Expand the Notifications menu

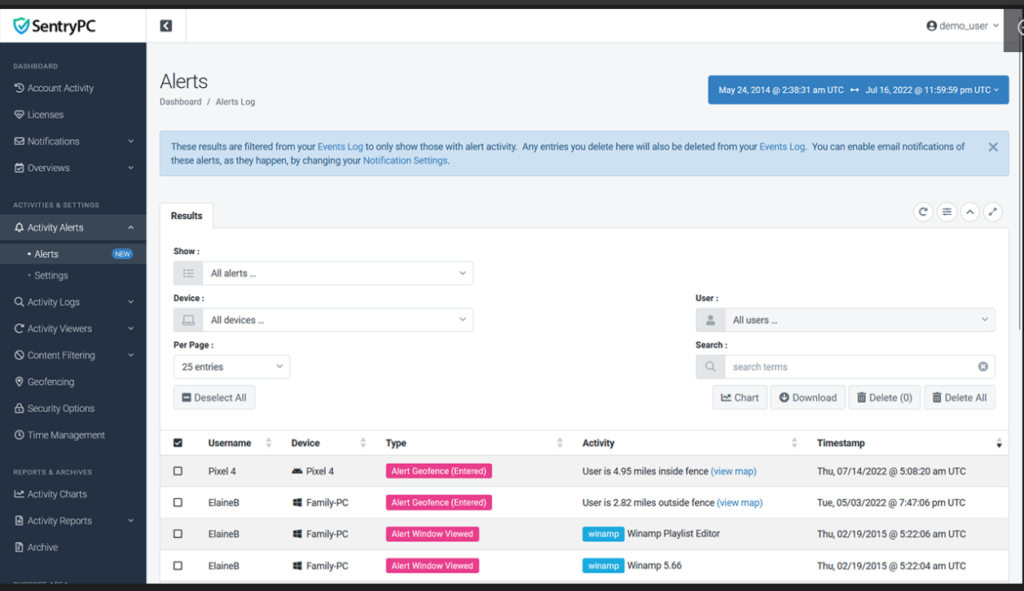[72, 141]
